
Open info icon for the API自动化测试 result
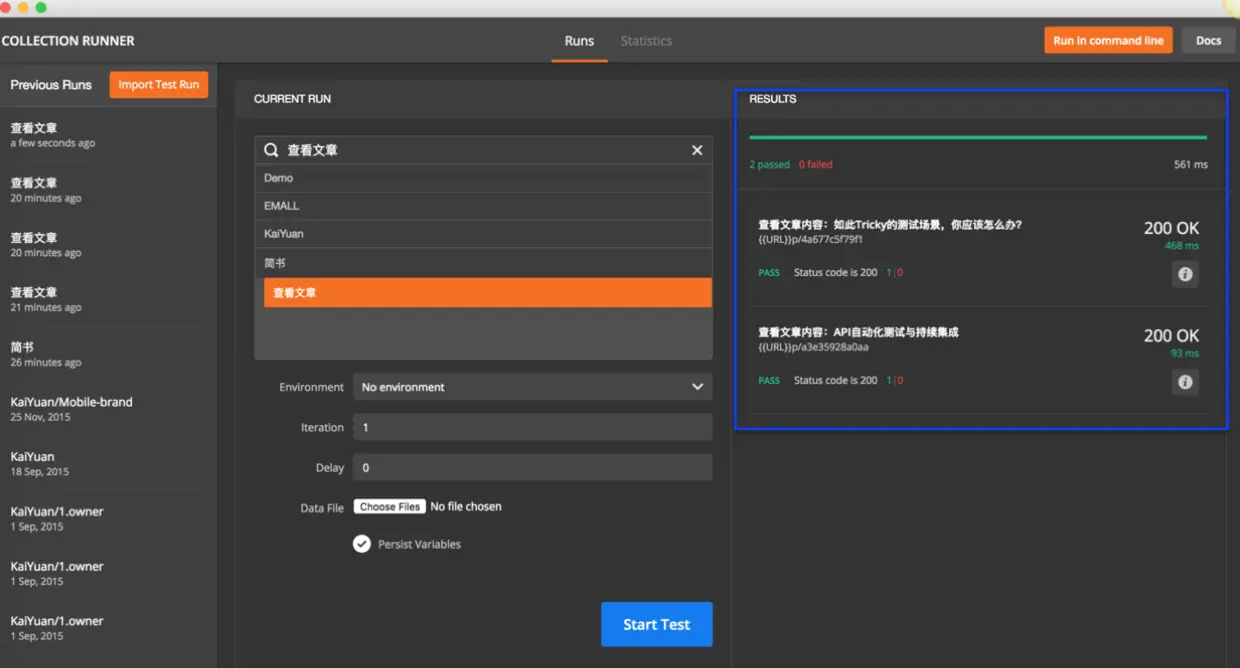[1185, 382]
